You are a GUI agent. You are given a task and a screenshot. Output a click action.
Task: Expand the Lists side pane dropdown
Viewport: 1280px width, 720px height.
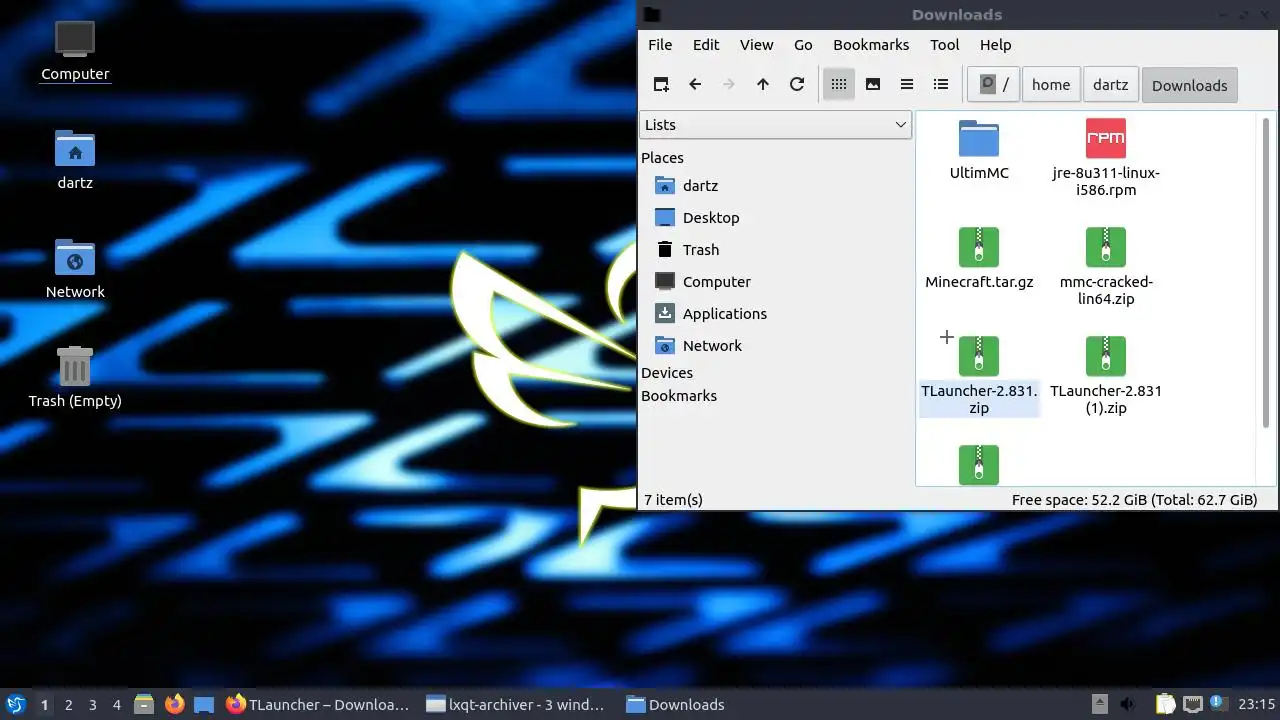(x=775, y=125)
